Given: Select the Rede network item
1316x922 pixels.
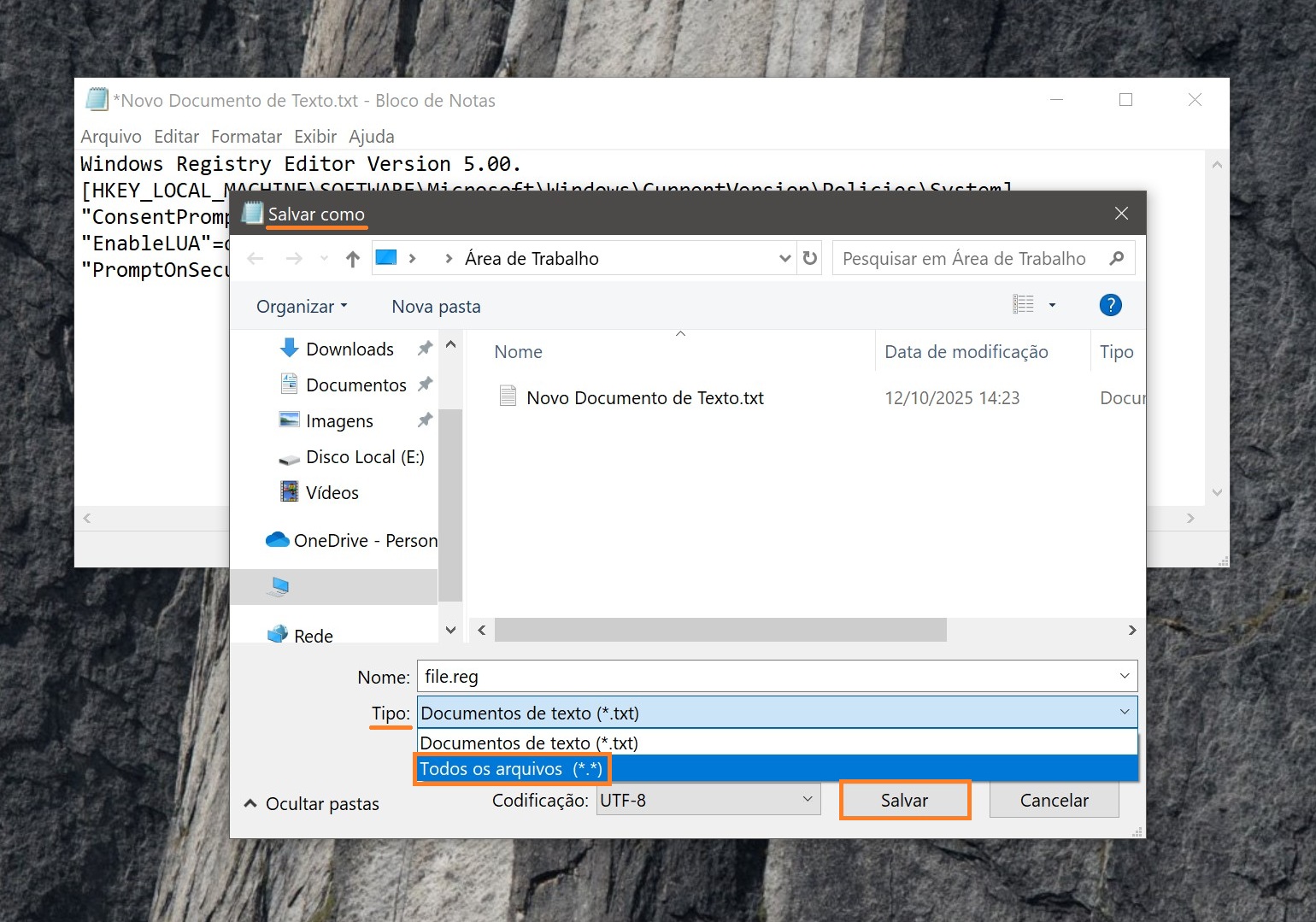Looking at the screenshot, I should 313,636.
